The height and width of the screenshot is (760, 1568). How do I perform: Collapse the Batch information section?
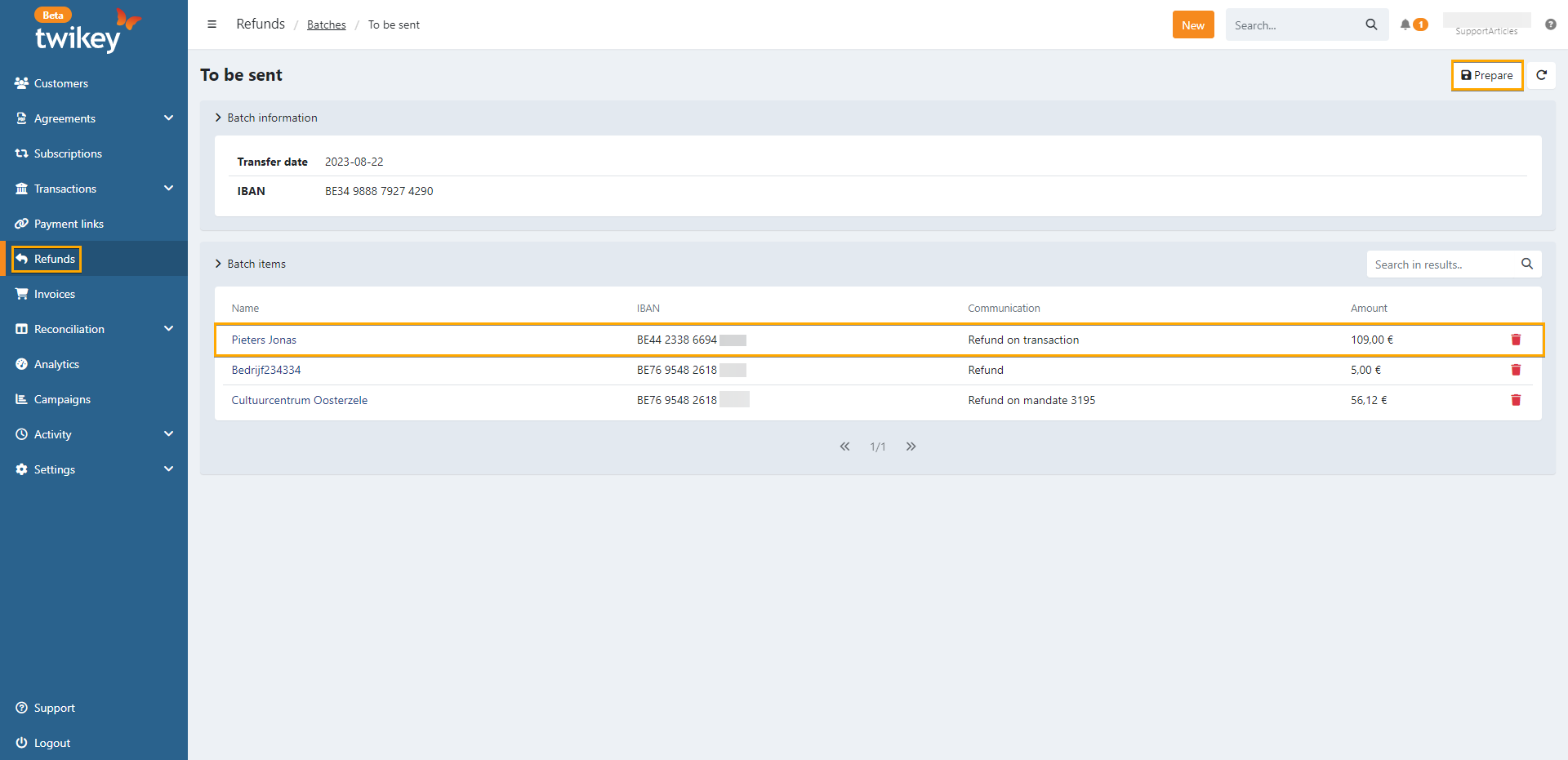pyautogui.click(x=218, y=118)
